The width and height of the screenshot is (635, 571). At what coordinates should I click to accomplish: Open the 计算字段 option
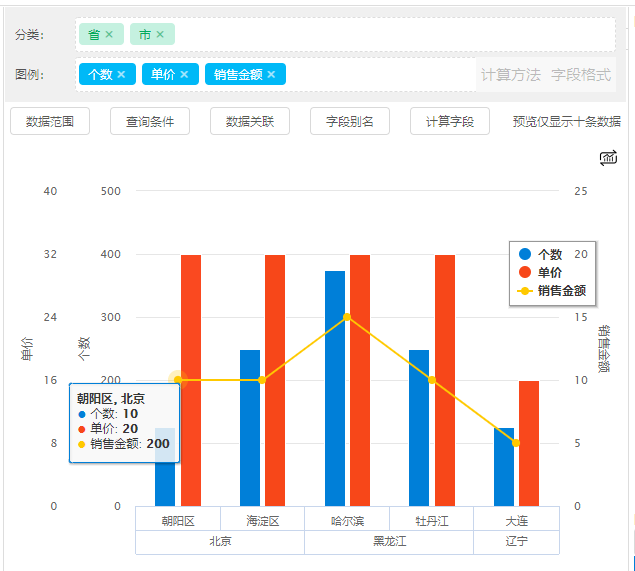tap(450, 121)
